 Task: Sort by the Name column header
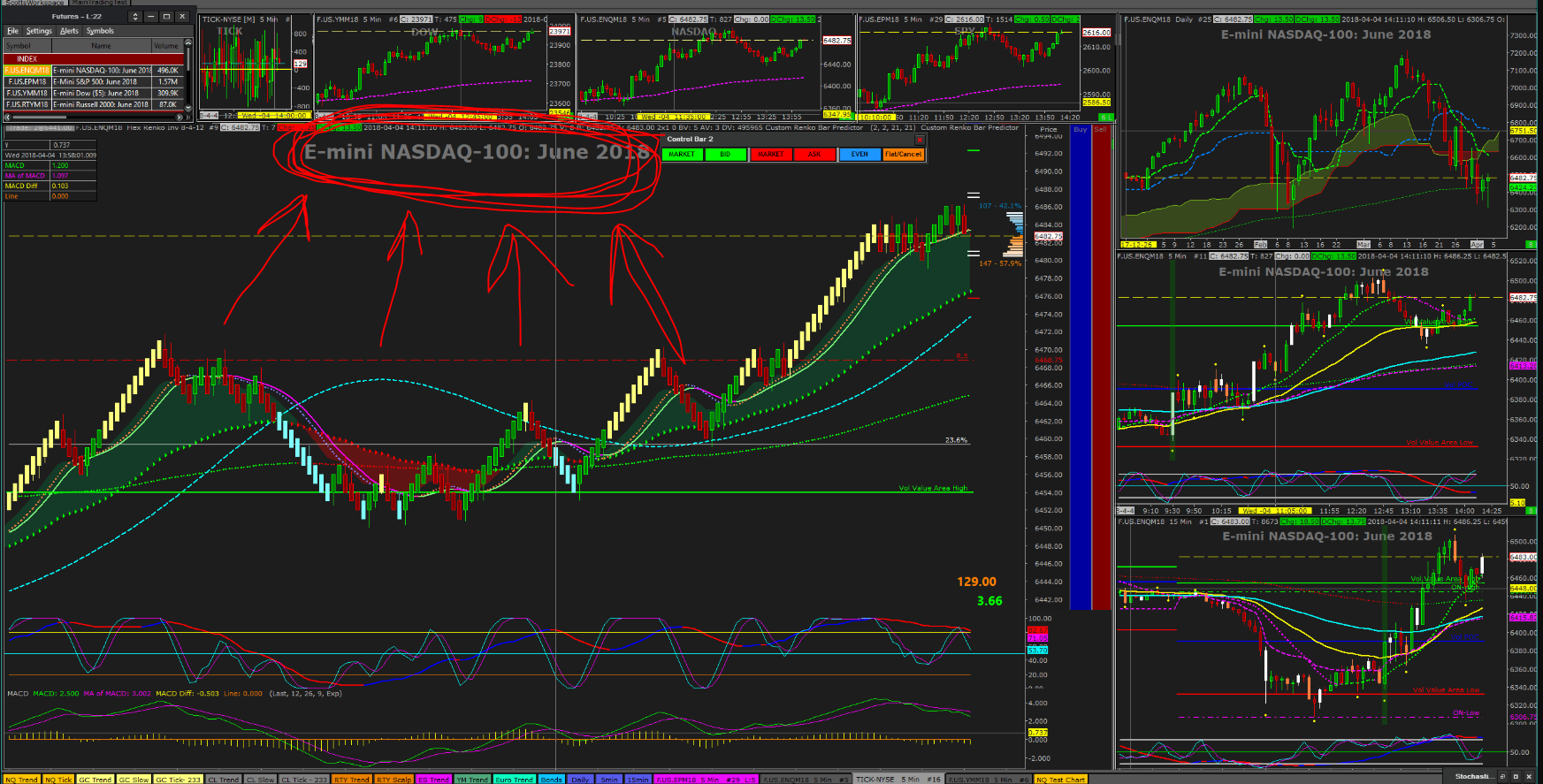pyautogui.click(x=101, y=46)
